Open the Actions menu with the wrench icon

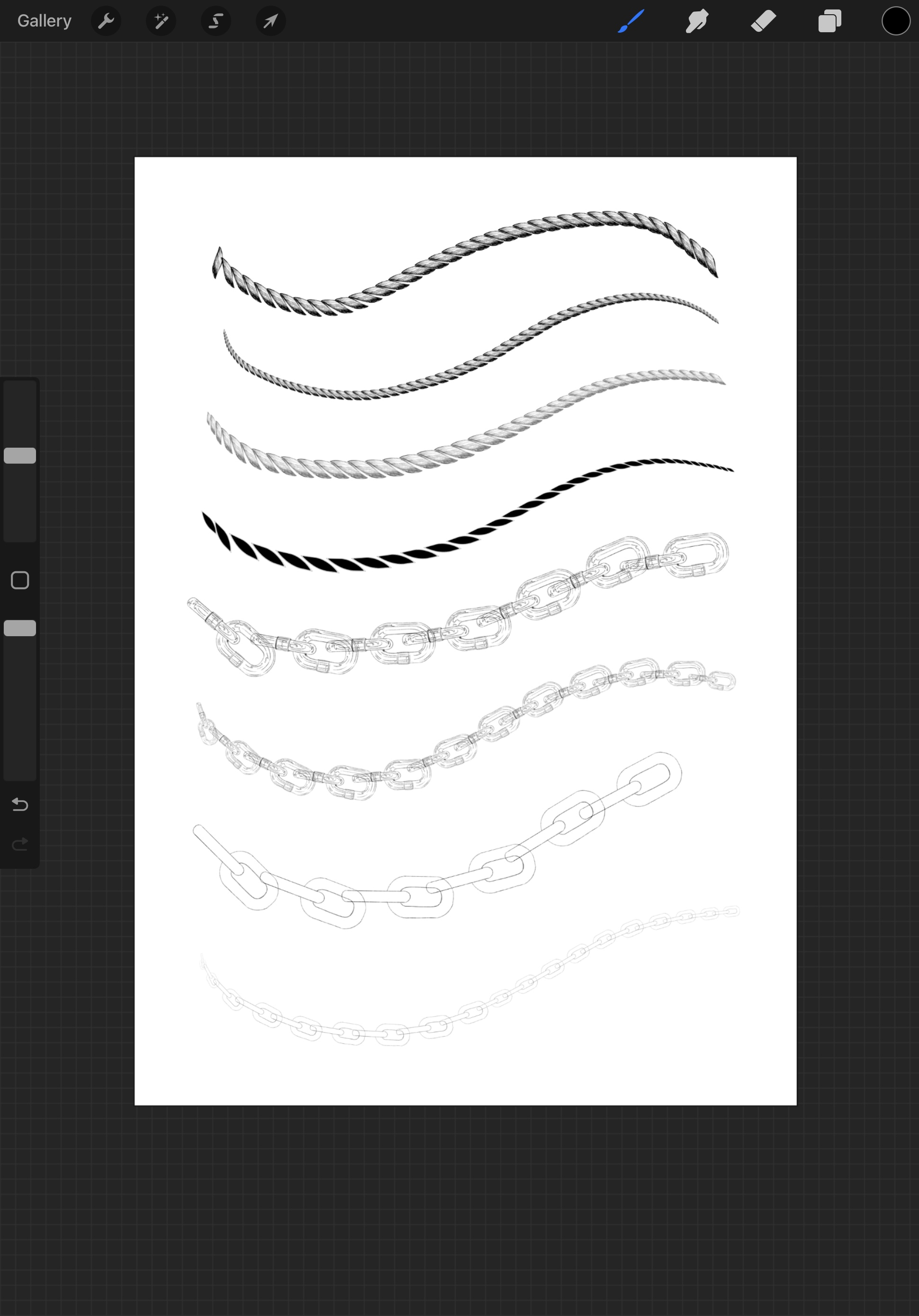coord(106,21)
